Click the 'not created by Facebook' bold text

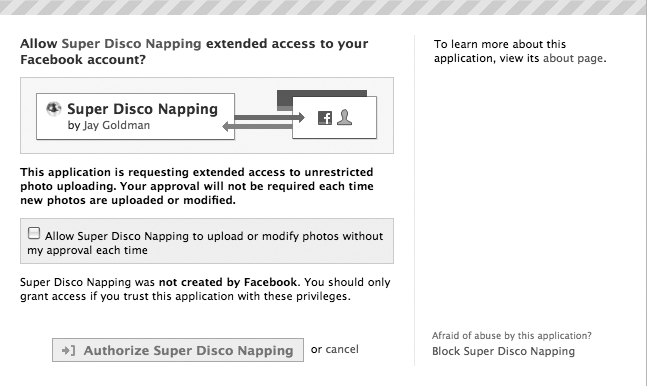228,282
